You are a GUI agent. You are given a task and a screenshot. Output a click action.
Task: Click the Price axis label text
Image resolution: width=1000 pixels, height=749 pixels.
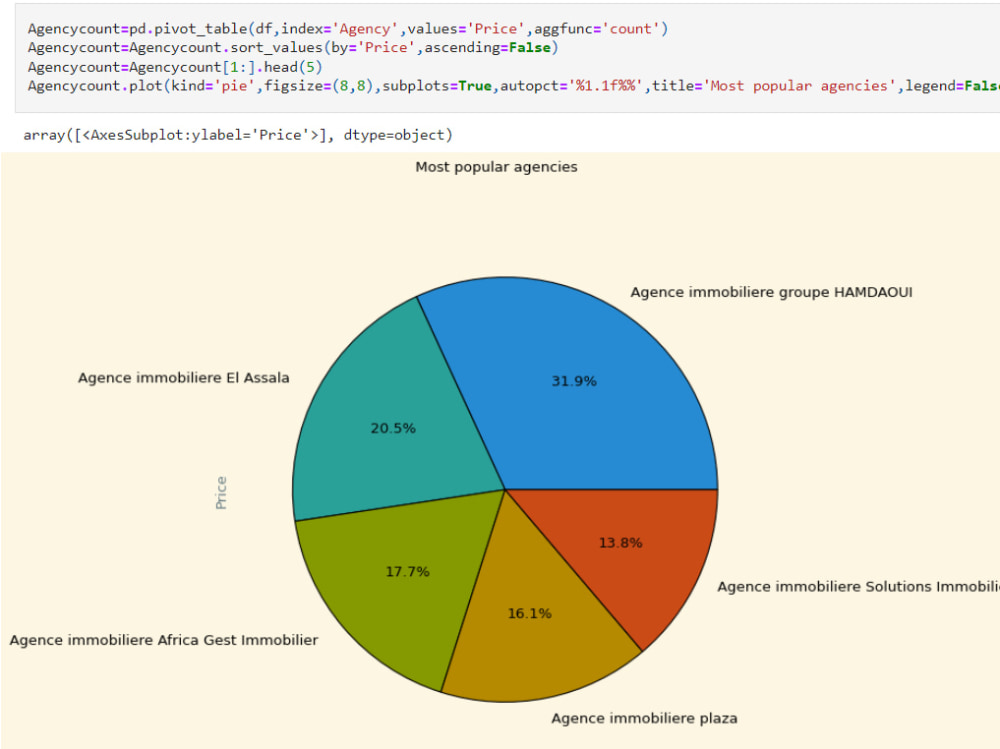[222, 489]
